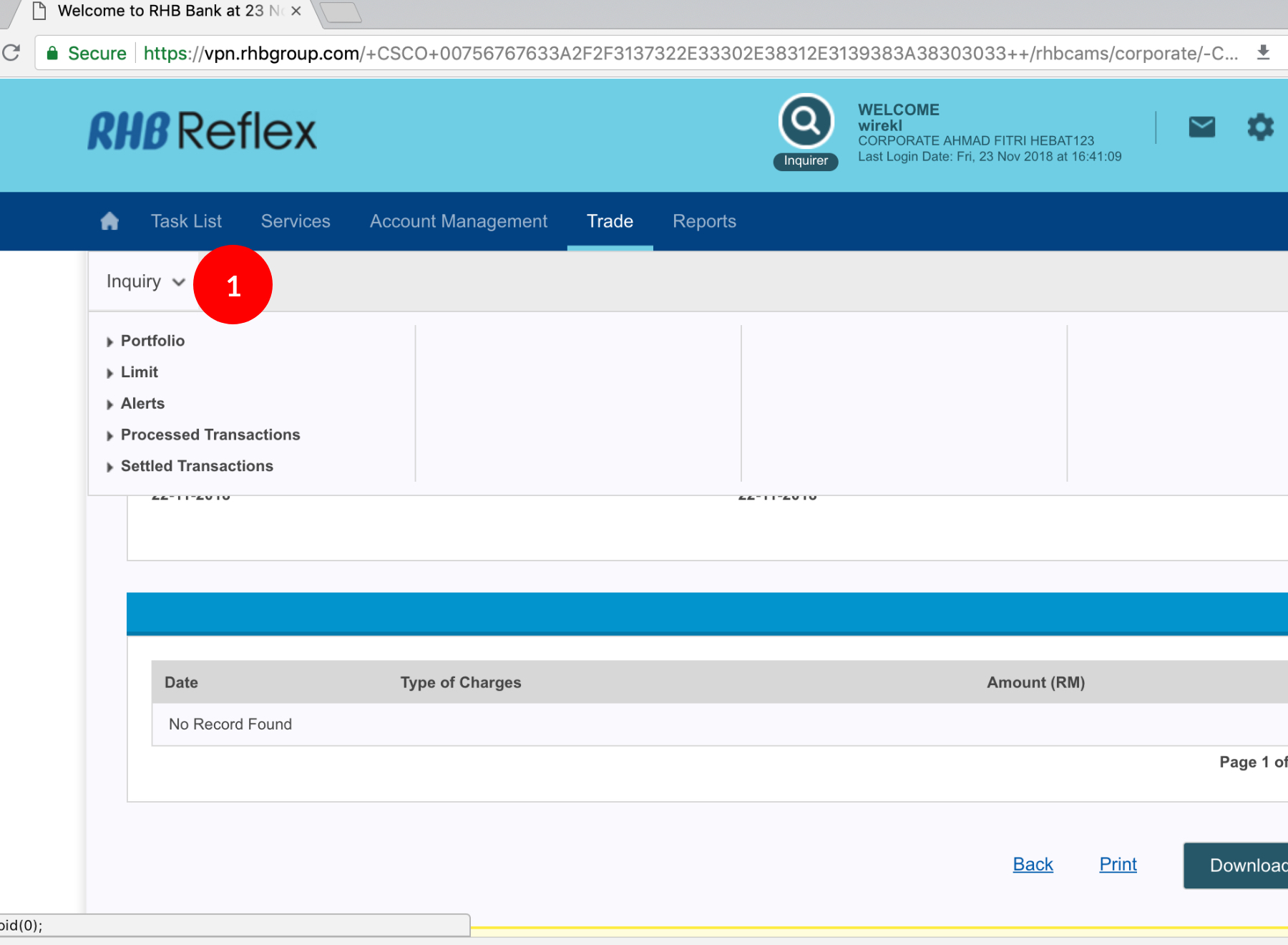Click the browser download arrow icon
The height and width of the screenshot is (945, 1288).
[1263, 53]
